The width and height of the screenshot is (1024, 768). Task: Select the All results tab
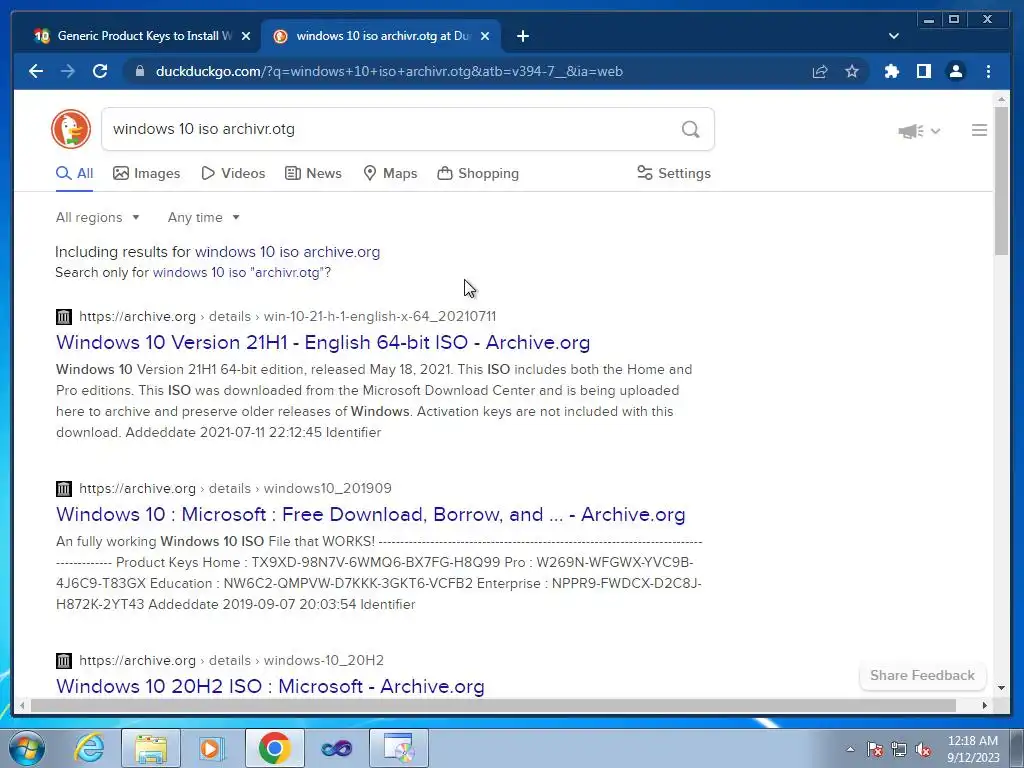tap(74, 173)
